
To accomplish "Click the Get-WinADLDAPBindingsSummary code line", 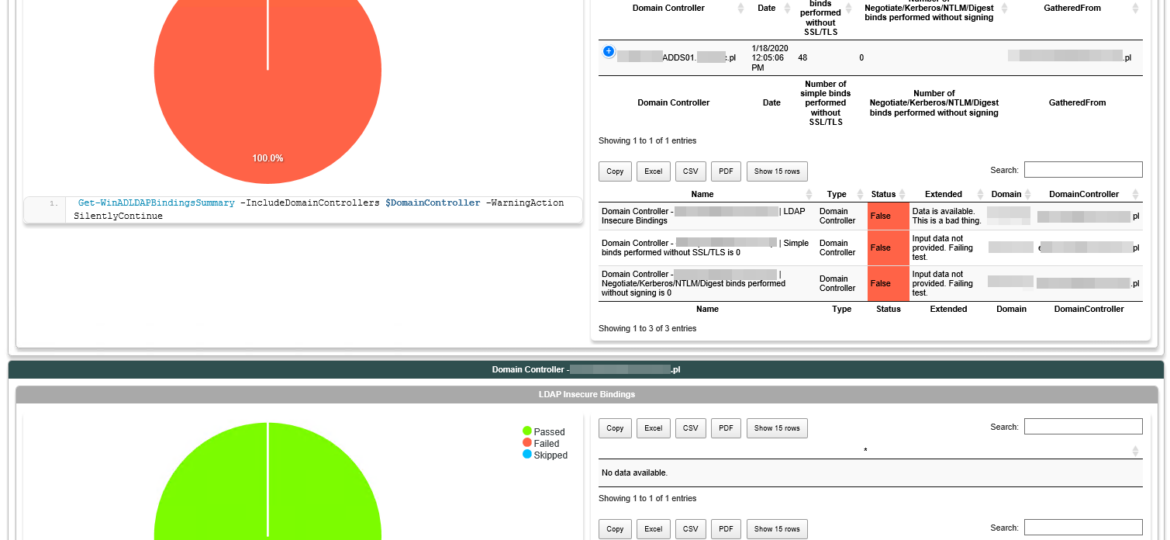I will 321,209.
